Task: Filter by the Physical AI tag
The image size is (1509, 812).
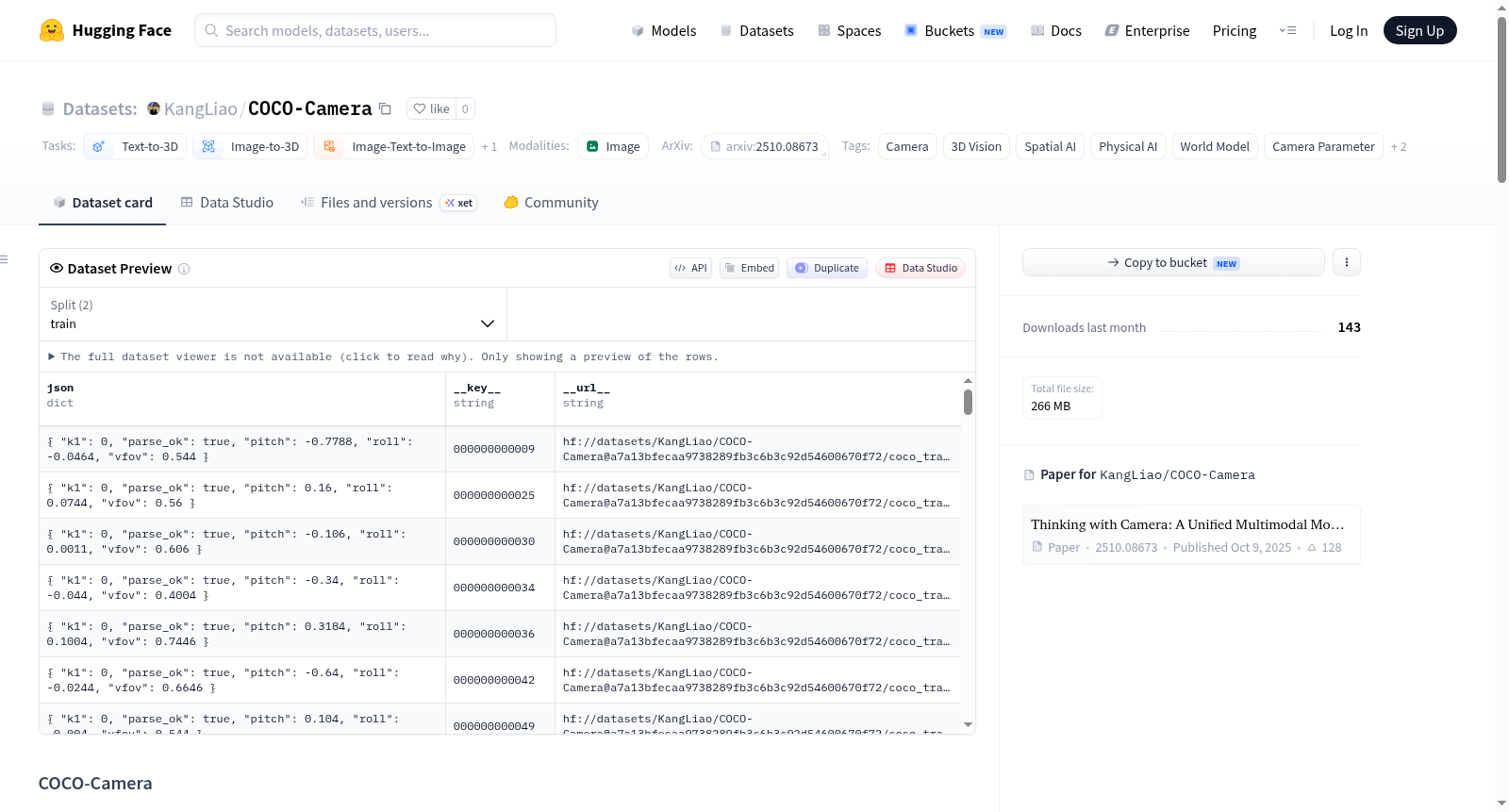Action: [1128, 146]
